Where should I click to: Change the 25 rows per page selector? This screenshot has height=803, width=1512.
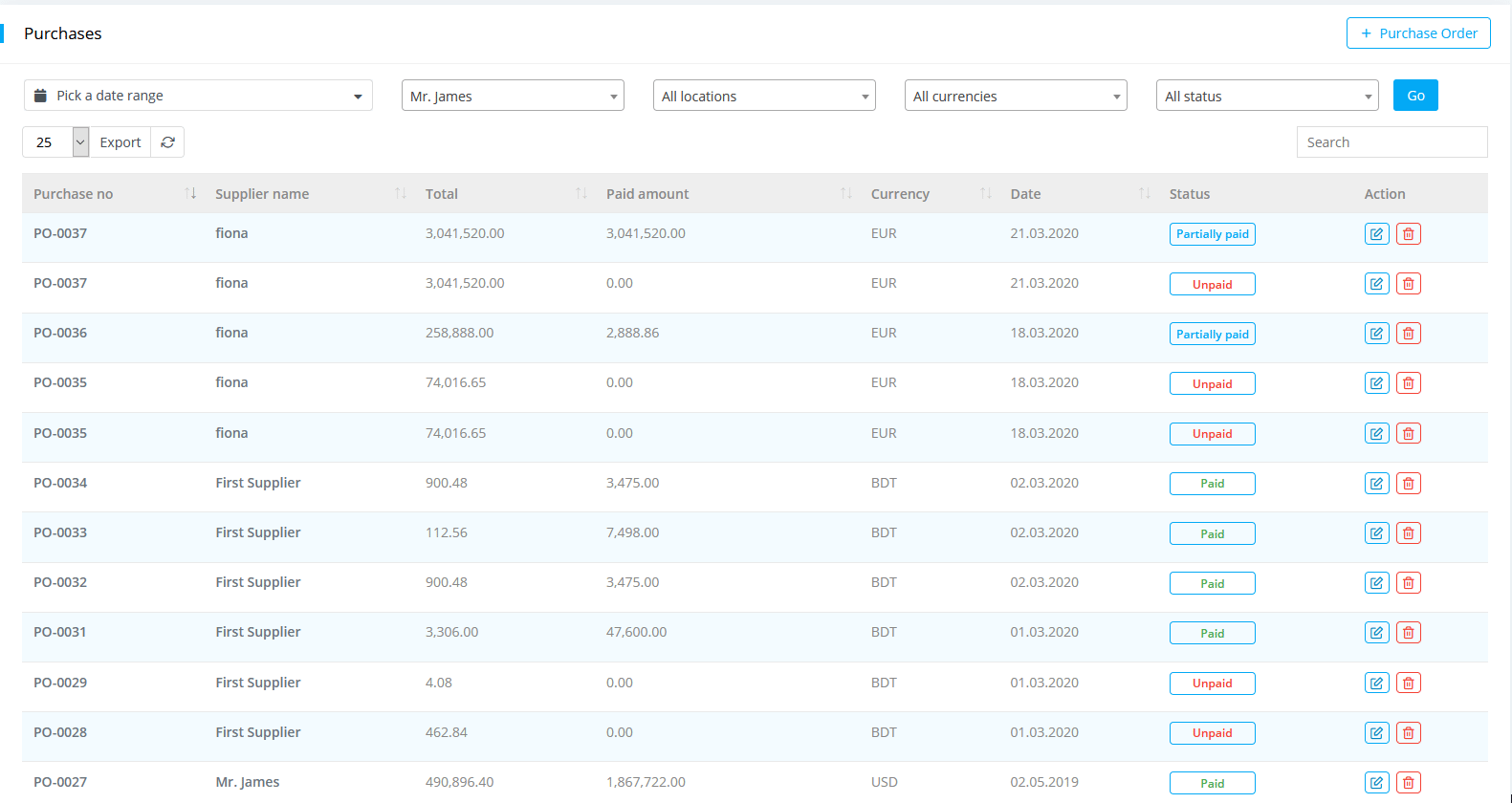tap(55, 142)
